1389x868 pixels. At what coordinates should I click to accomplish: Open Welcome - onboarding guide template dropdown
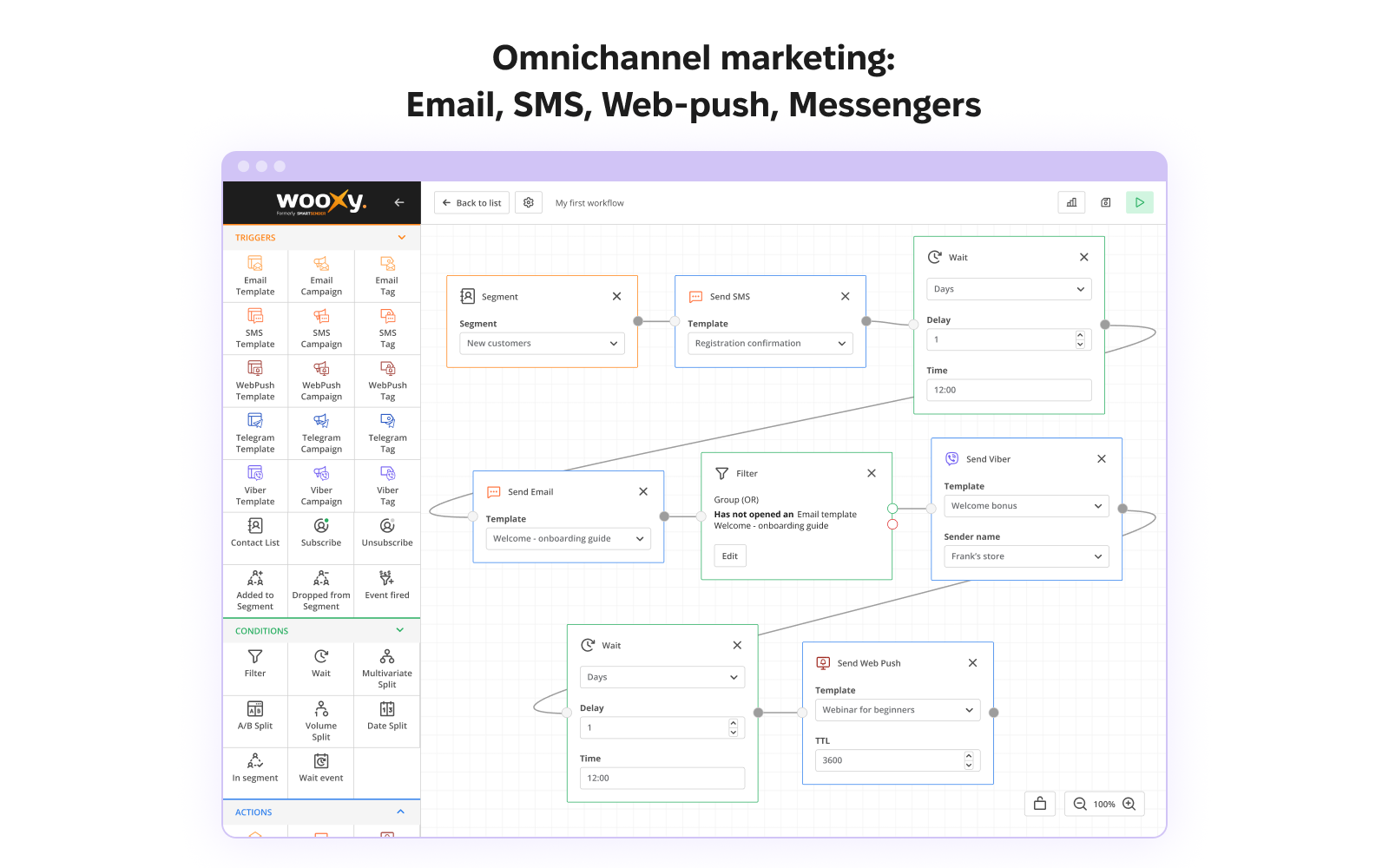click(569, 539)
